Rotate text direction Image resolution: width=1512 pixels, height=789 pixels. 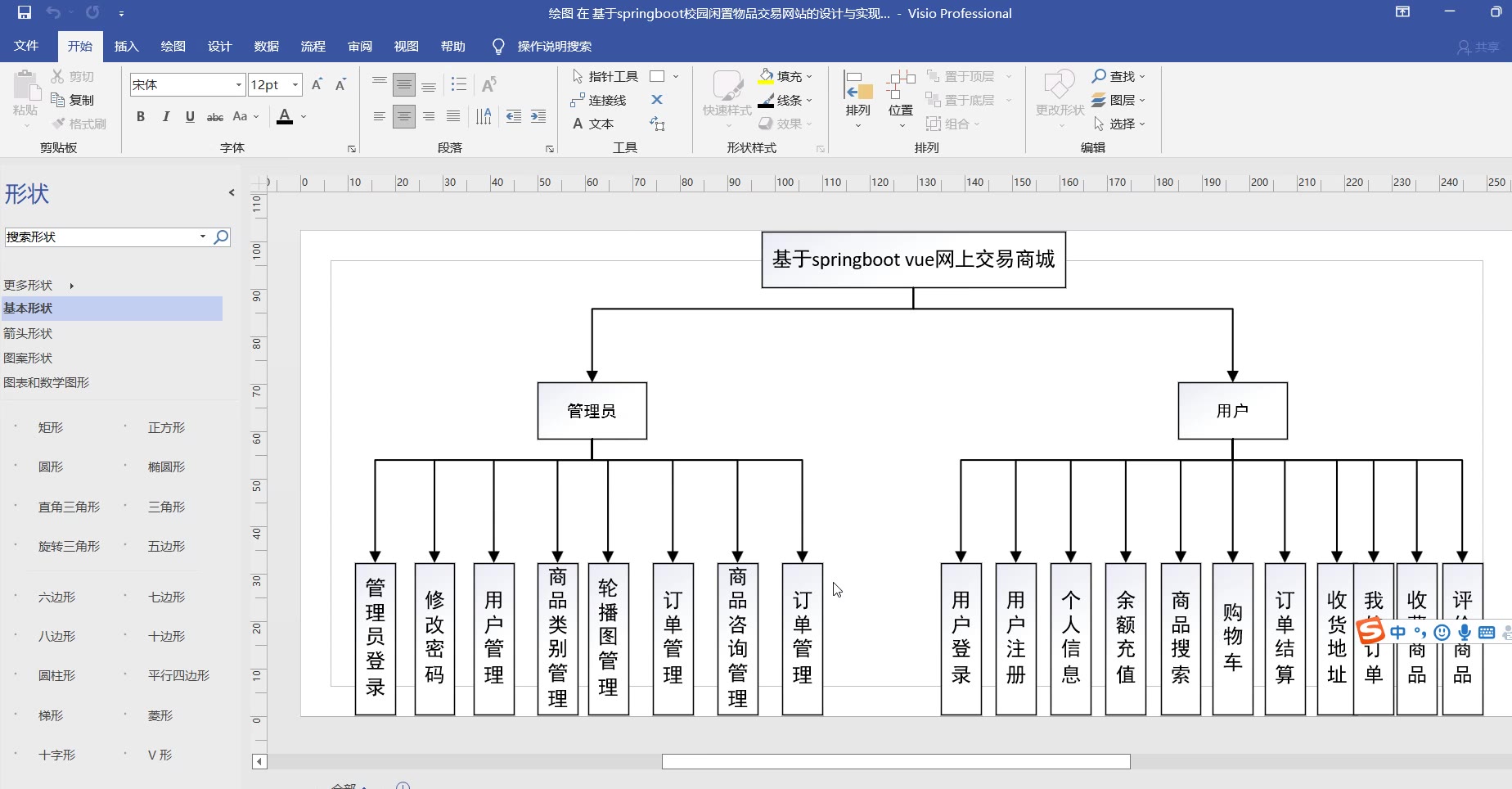[x=484, y=116]
